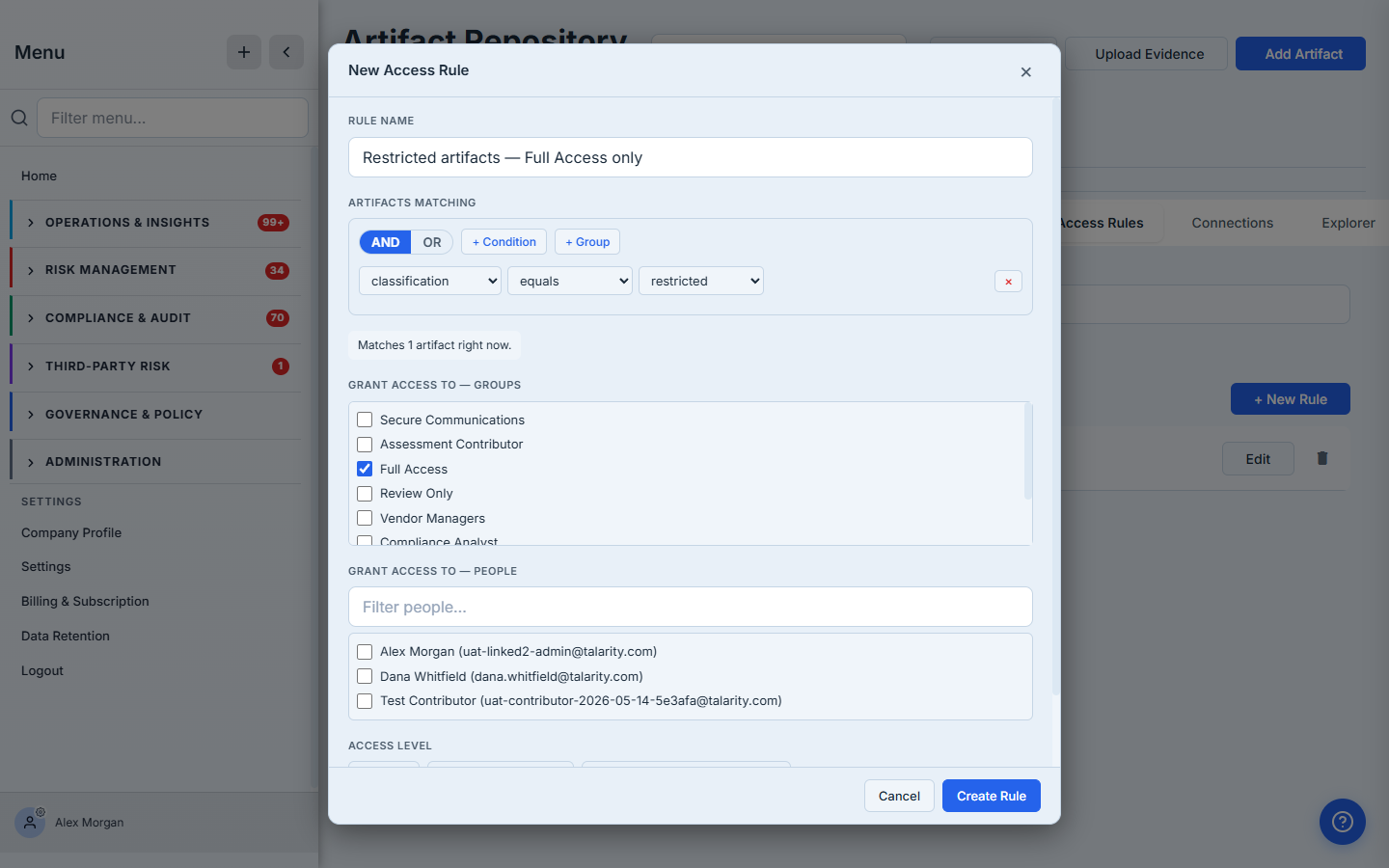Check Assessment Contributor group
1389x868 pixels.
click(365, 445)
